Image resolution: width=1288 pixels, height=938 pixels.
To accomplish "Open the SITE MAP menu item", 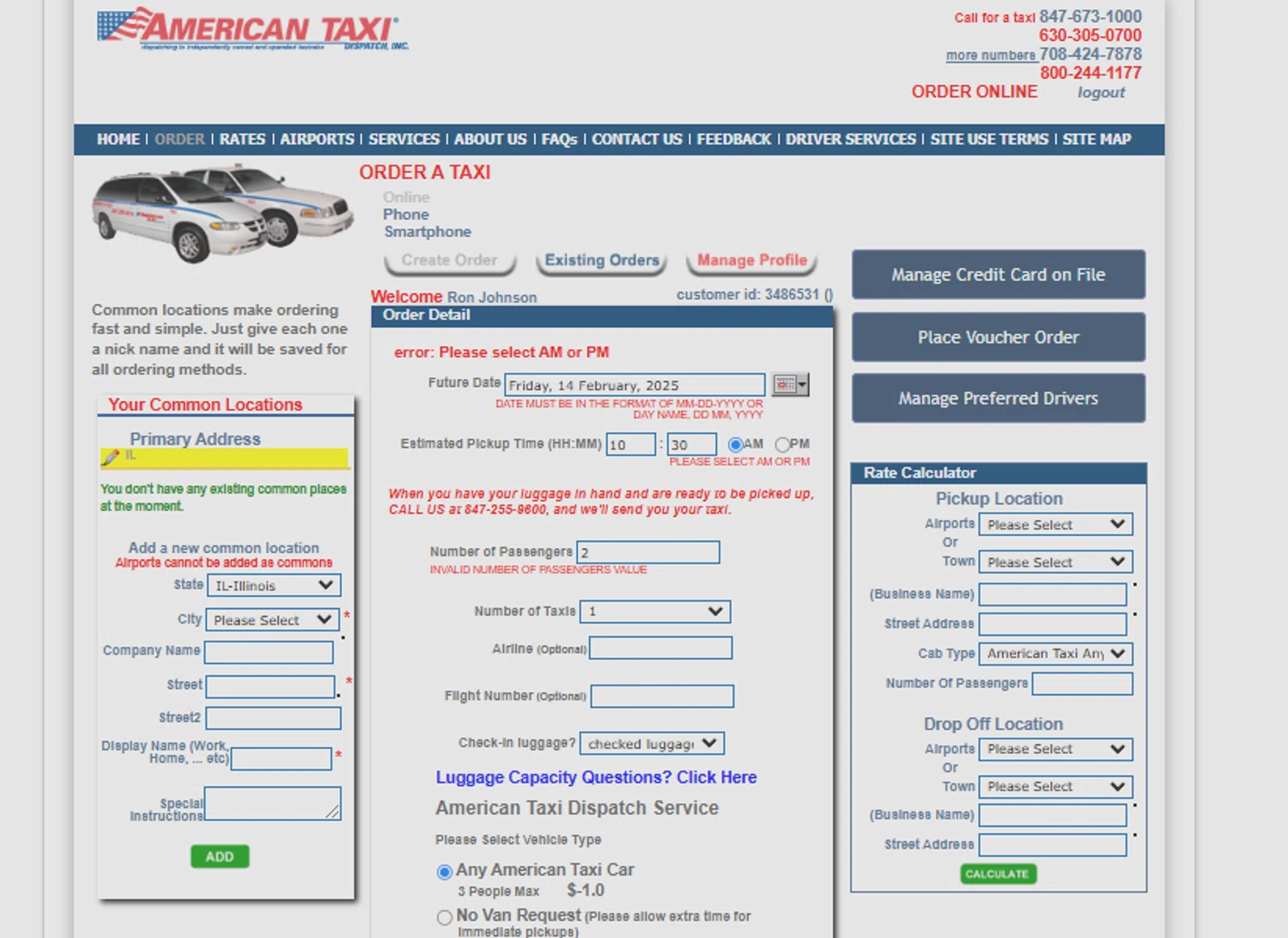I will pyautogui.click(x=1097, y=139).
